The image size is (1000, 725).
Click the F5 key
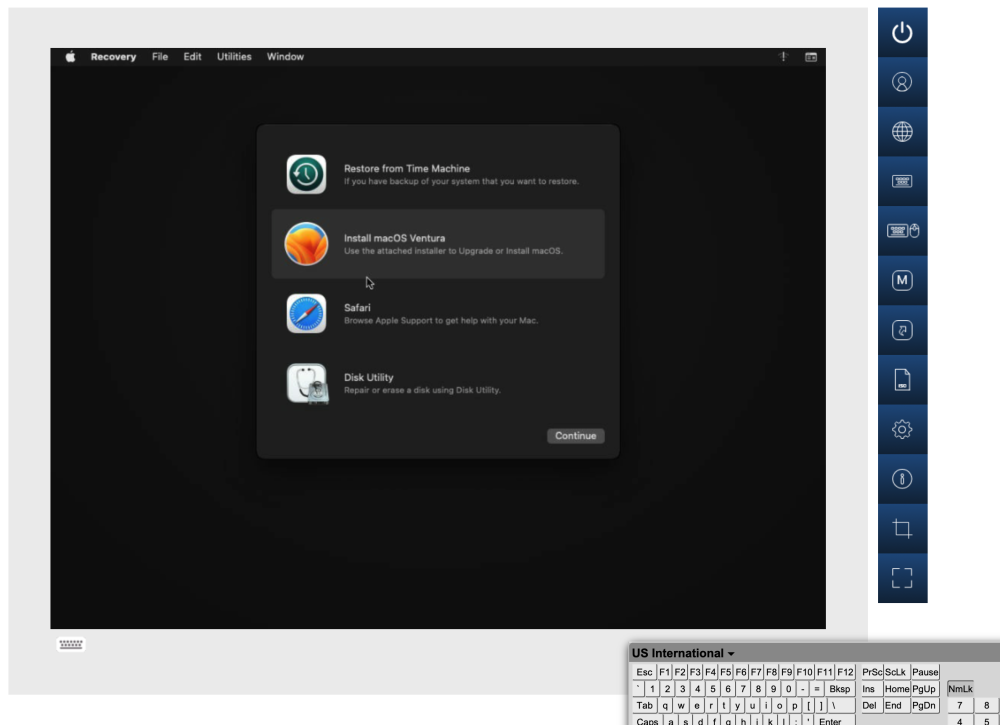coord(726,672)
